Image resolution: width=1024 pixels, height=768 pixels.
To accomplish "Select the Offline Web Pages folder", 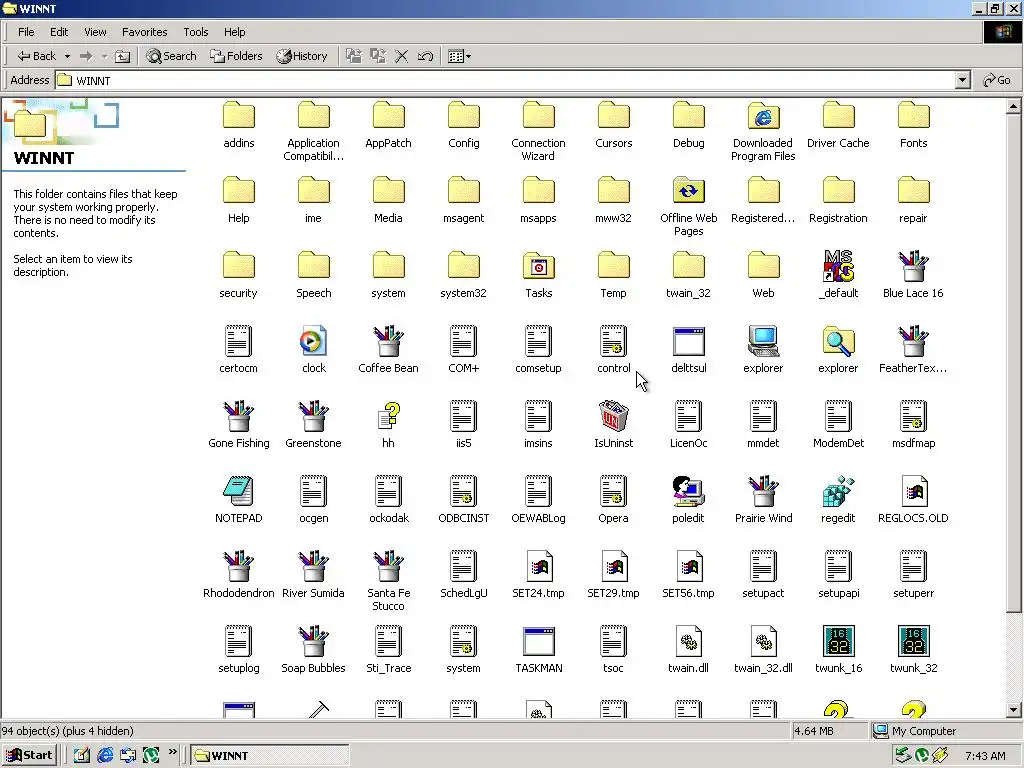I will 688,191.
